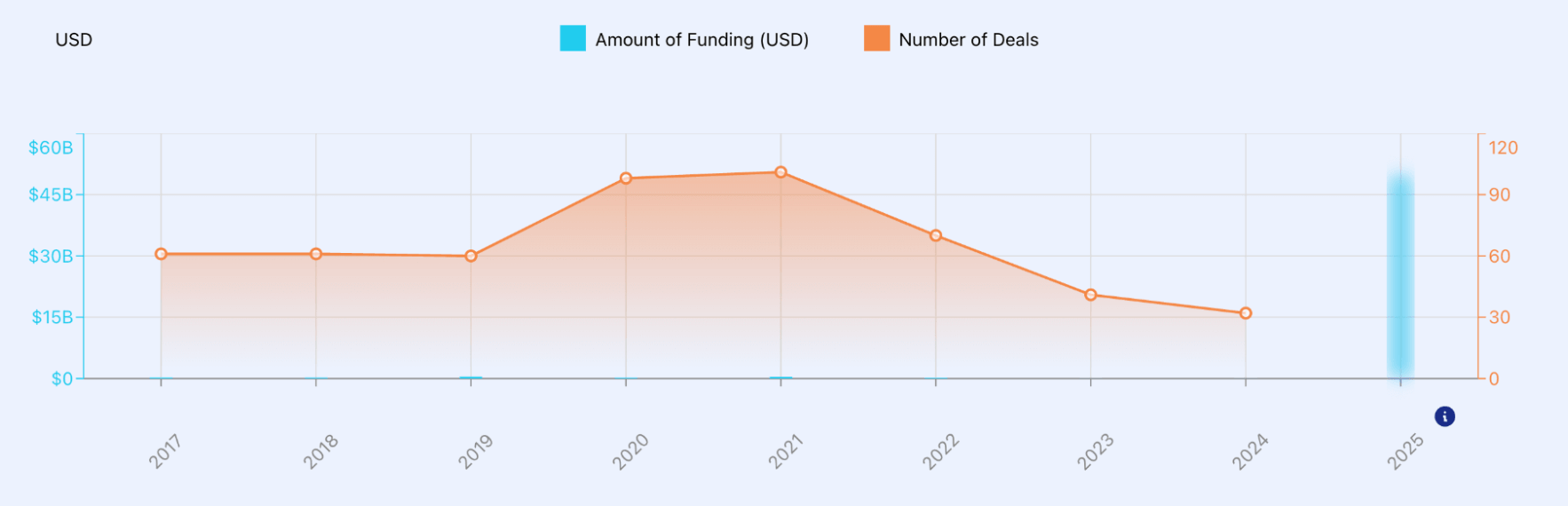Click the 2017 x-axis year label
The width and height of the screenshot is (1568, 506).
(x=165, y=452)
